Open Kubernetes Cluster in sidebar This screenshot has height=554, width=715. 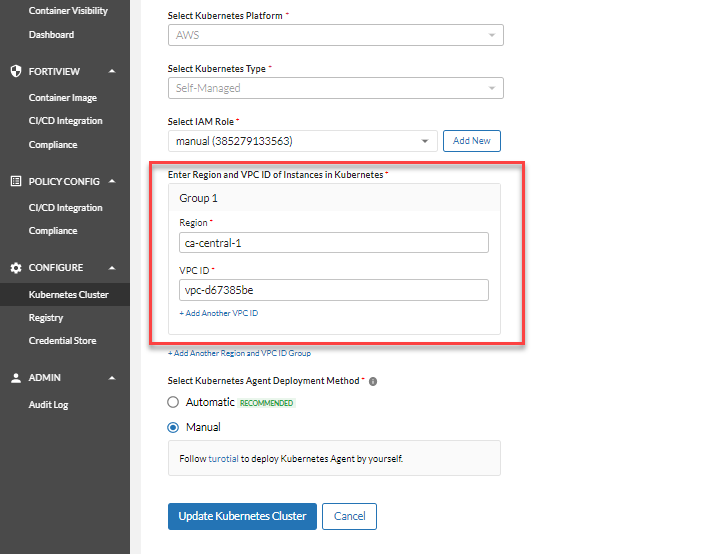pos(68,295)
